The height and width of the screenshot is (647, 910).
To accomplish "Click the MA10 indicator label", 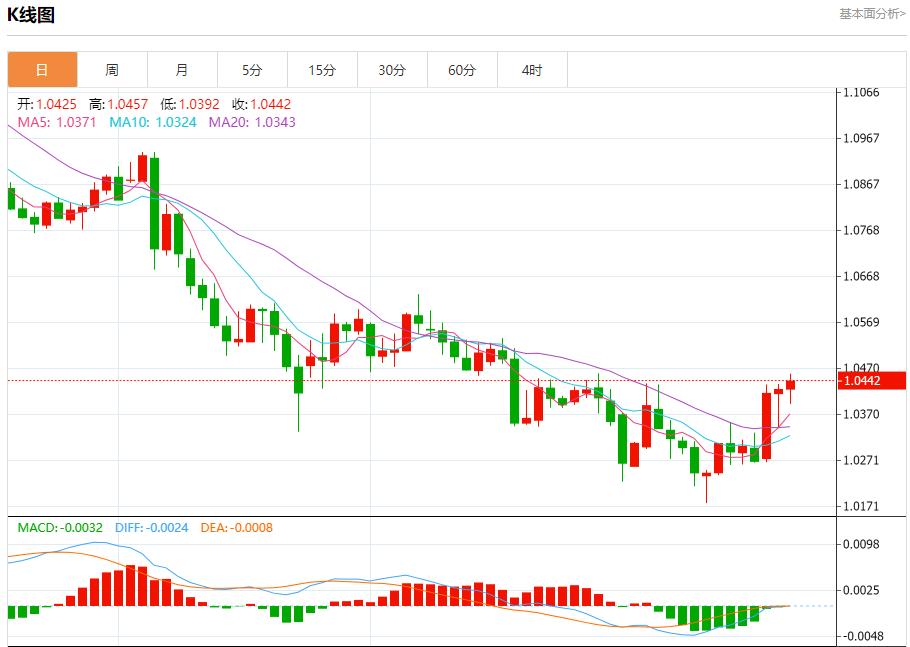I will 151,122.
